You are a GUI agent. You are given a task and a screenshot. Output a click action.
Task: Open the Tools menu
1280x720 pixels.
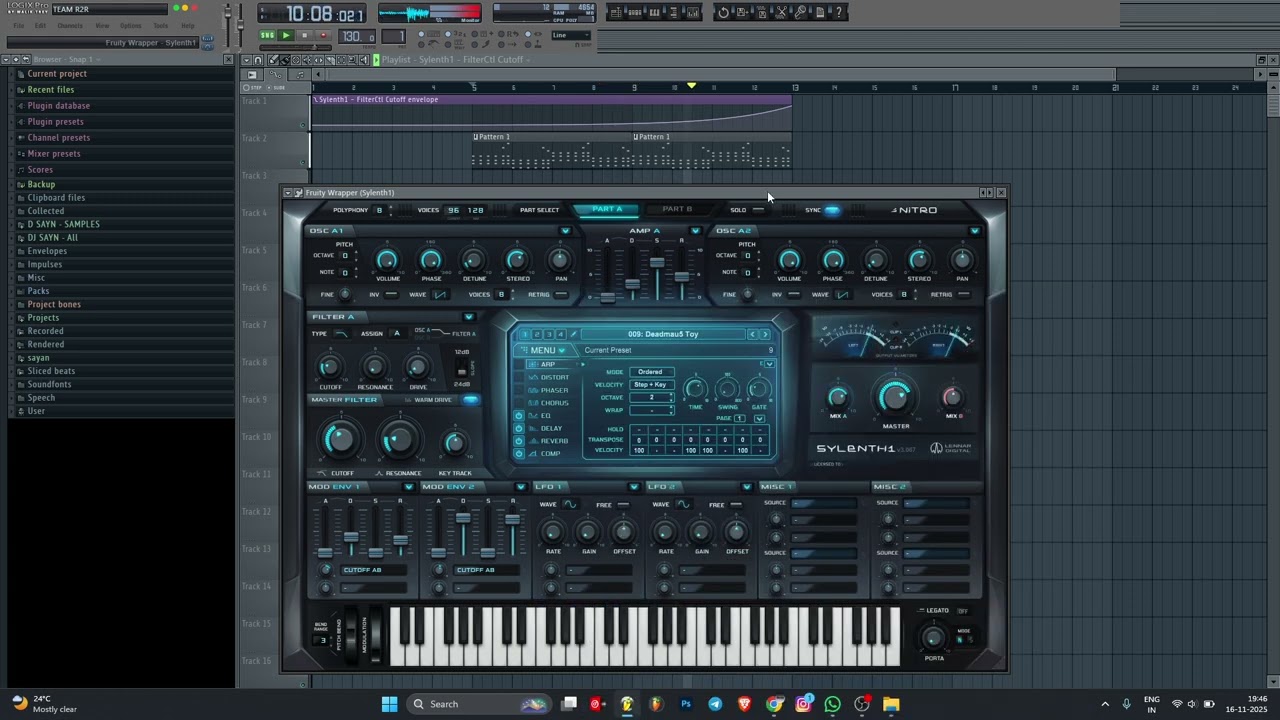pyautogui.click(x=160, y=25)
